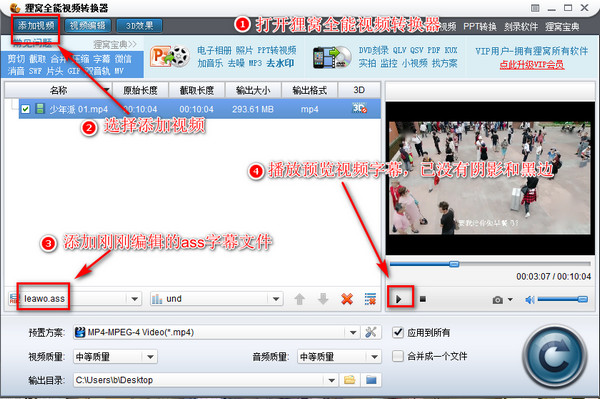The width and height of the screenshot is (600, 399).
Task: Click the video preview frame
Action: click(490, 178)
